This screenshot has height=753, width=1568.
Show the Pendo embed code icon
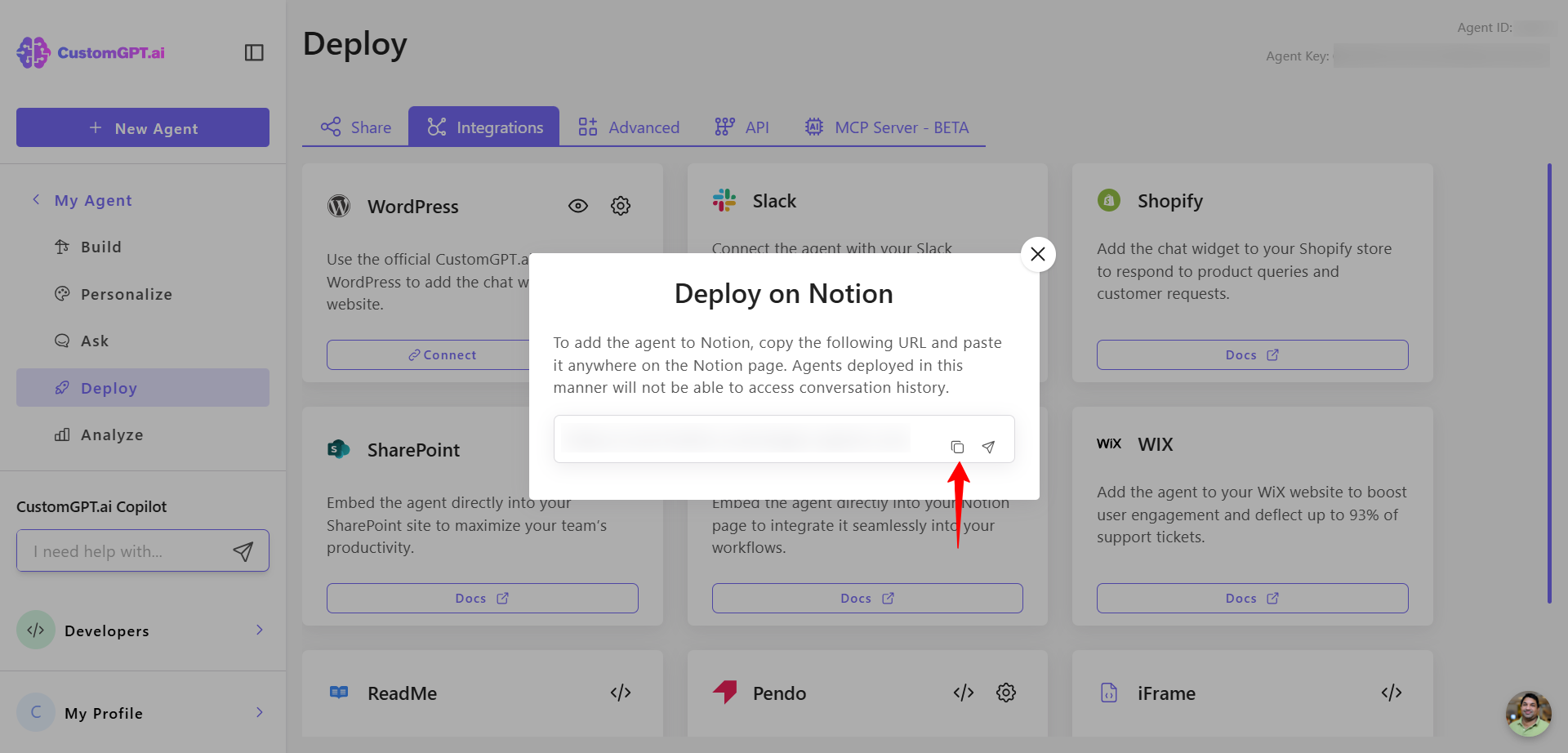[x=964, y=693]
